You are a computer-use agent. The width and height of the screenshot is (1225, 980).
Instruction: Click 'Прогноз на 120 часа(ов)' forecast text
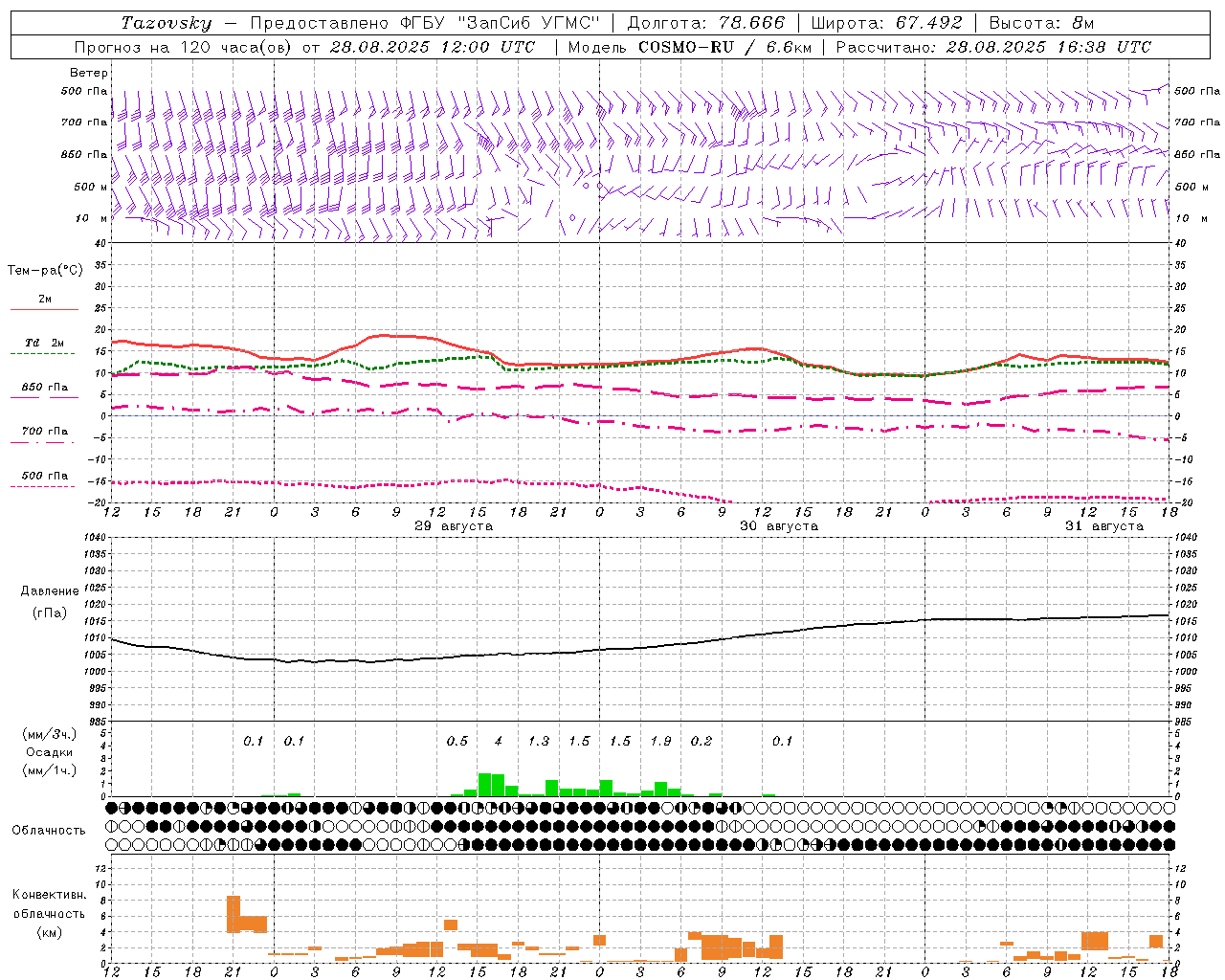[183, 47]
